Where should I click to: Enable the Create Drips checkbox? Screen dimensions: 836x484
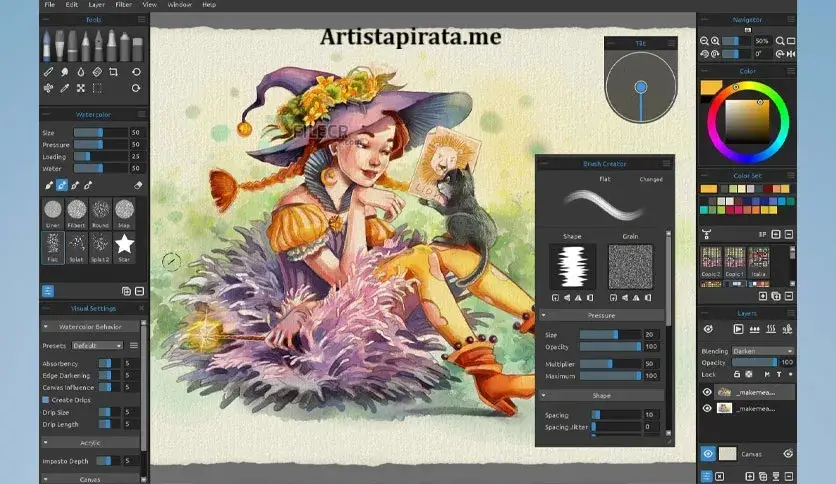click(46, 400)
